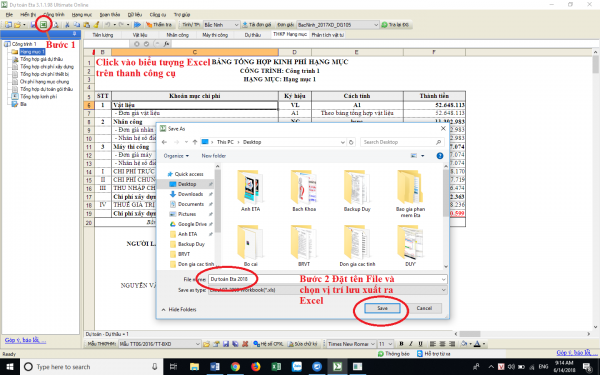Viewport: 600px width, 375px height.
Task: Click the Underline formatting icon
Action: [421, 344]
